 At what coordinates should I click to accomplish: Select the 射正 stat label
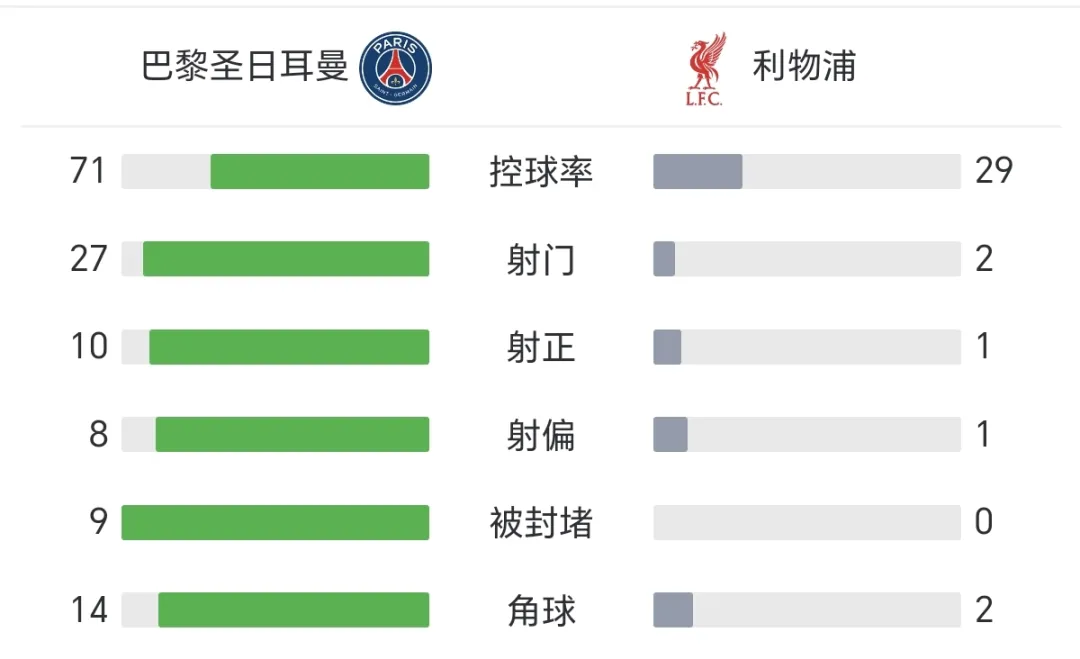(541, 348)
